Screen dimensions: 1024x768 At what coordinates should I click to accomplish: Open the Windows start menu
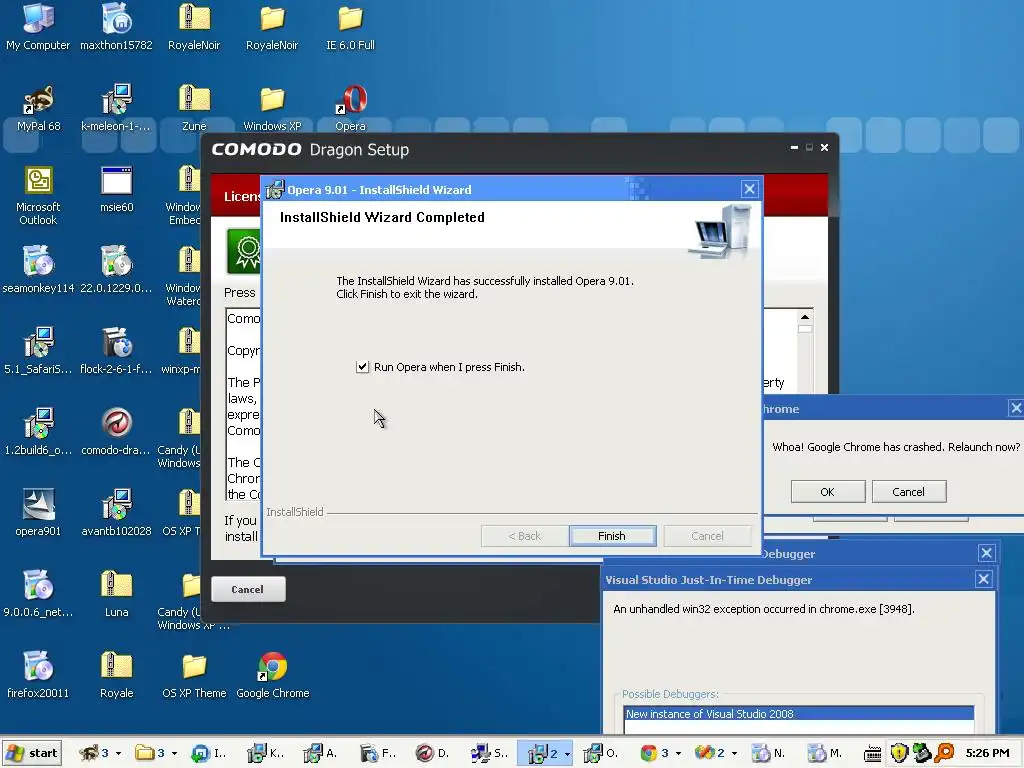(32, 753)
